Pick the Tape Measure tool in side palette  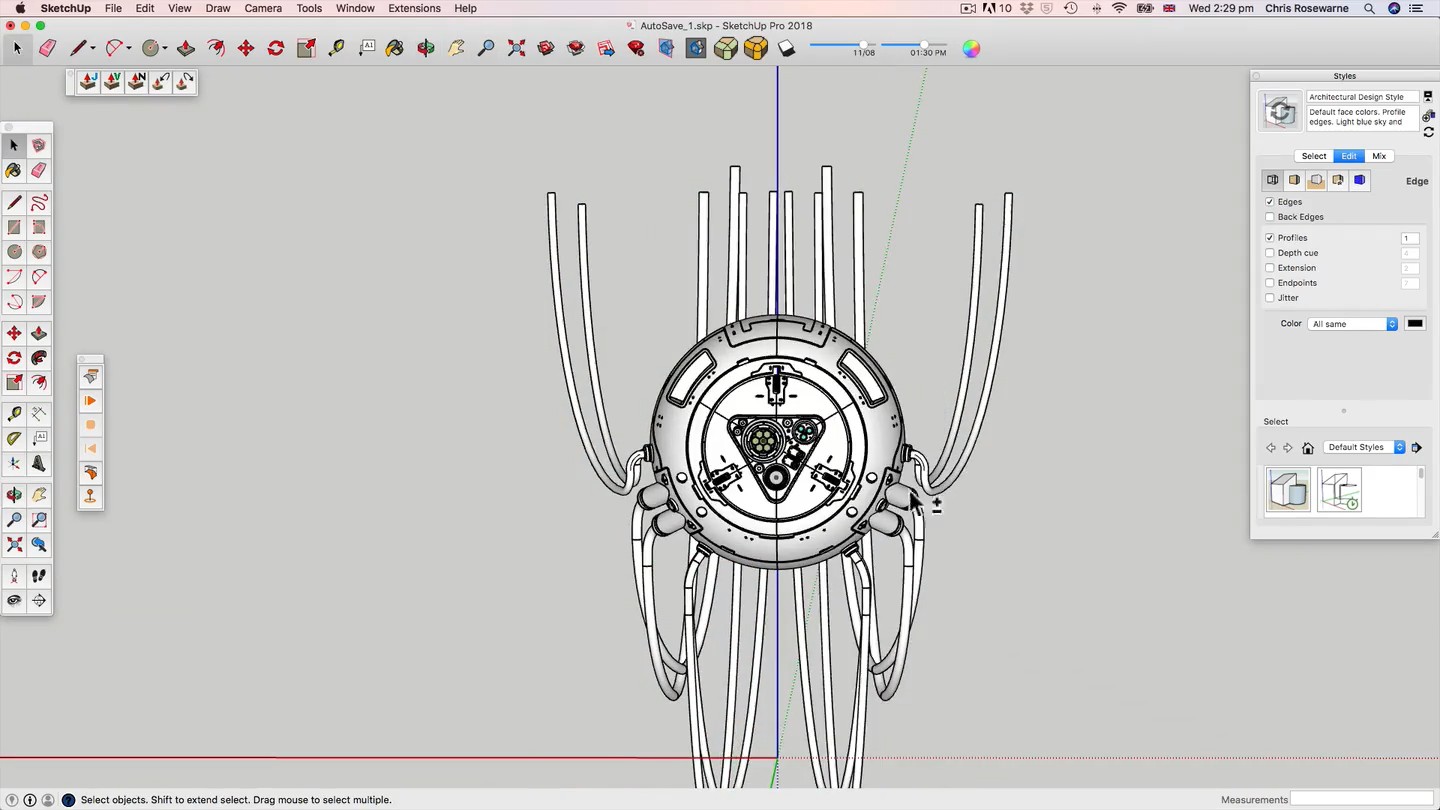pos(14,414)
